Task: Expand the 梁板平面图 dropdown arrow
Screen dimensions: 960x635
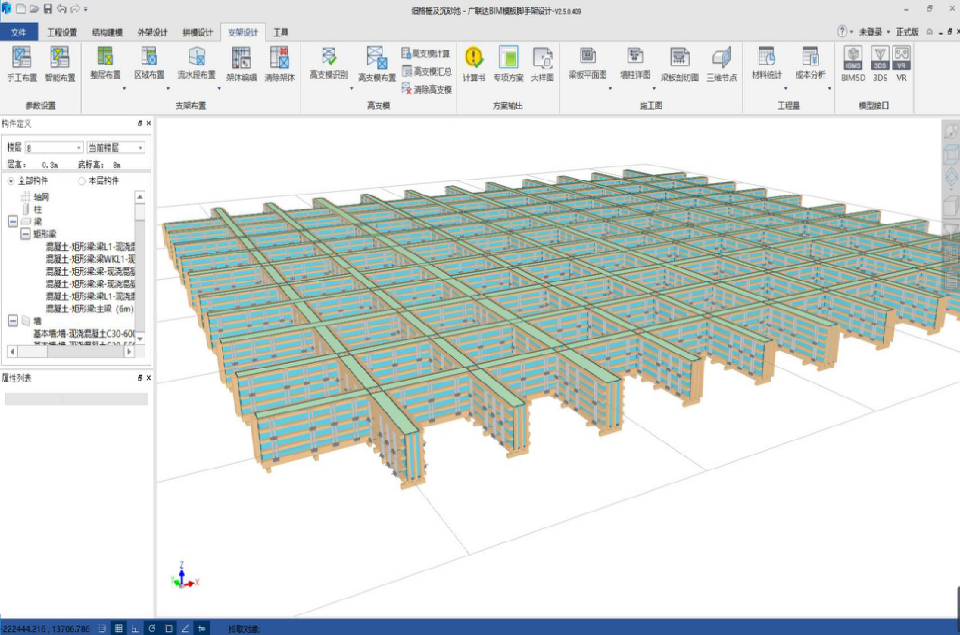Action: [x=610, y=89]
